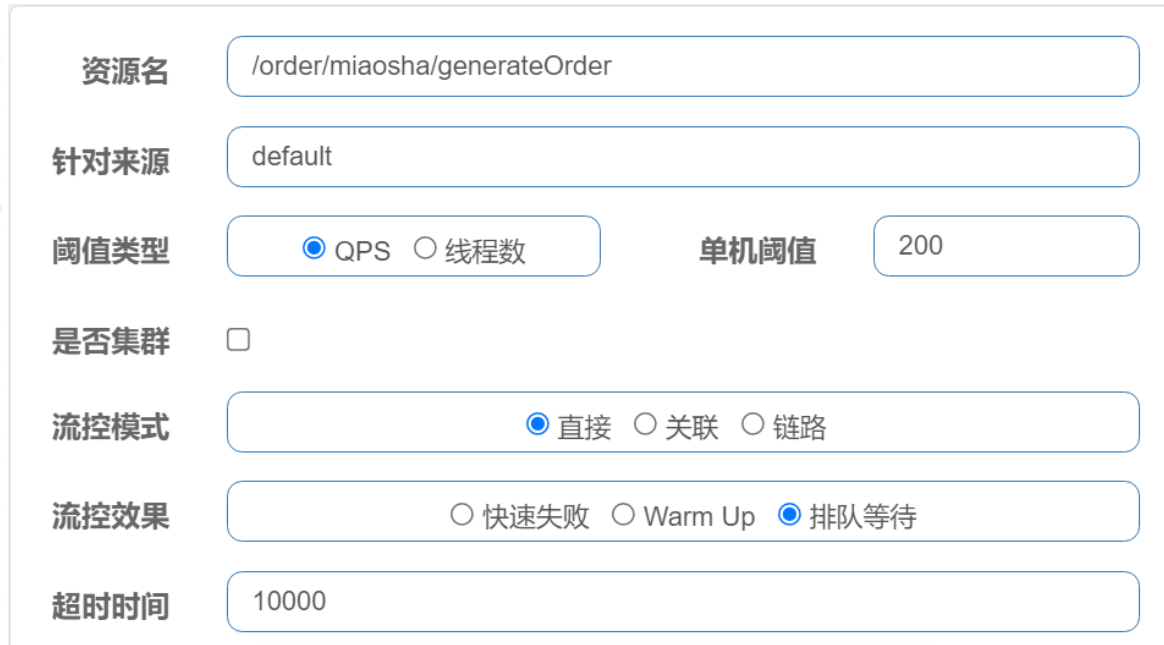This screenshot has height=645, width=1164.
Task: Click the 单机阈值 label
Action: pos(757,251)
